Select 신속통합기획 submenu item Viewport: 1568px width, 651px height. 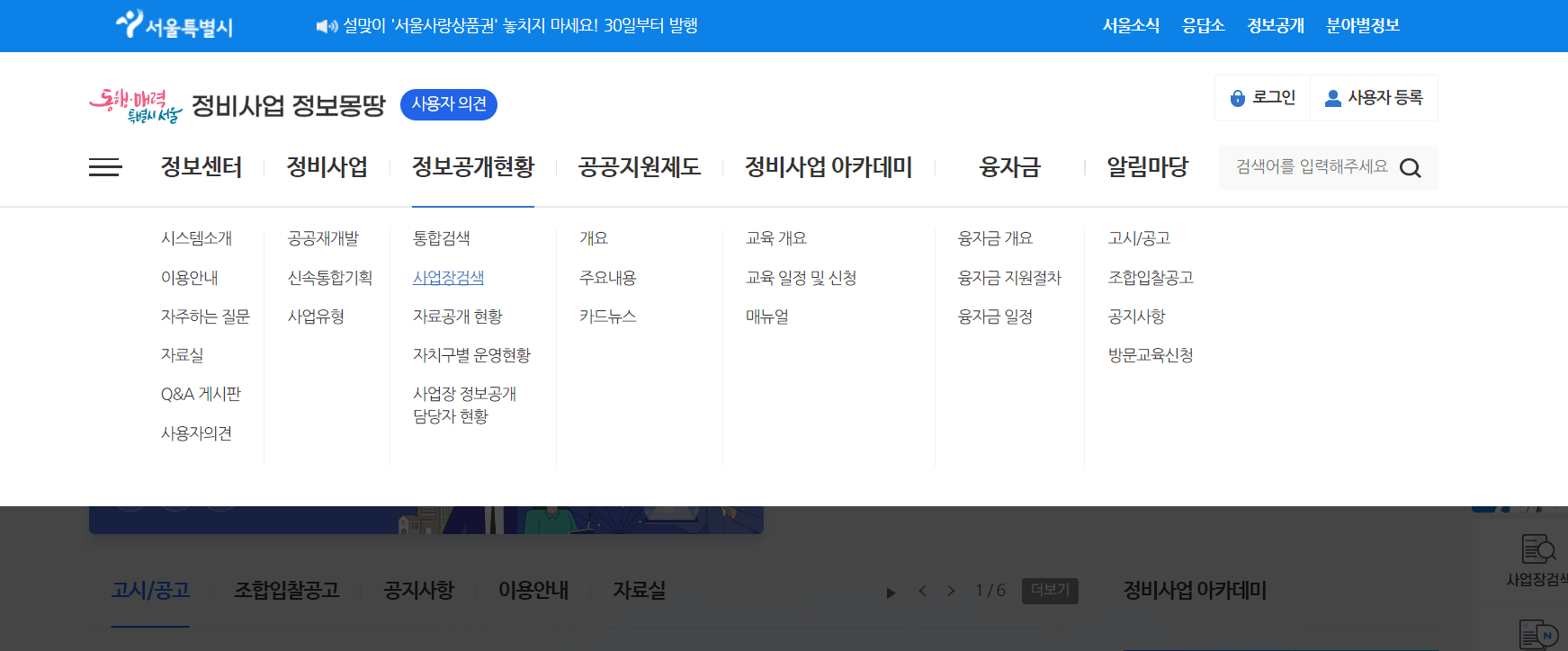(x=330, y=278)
